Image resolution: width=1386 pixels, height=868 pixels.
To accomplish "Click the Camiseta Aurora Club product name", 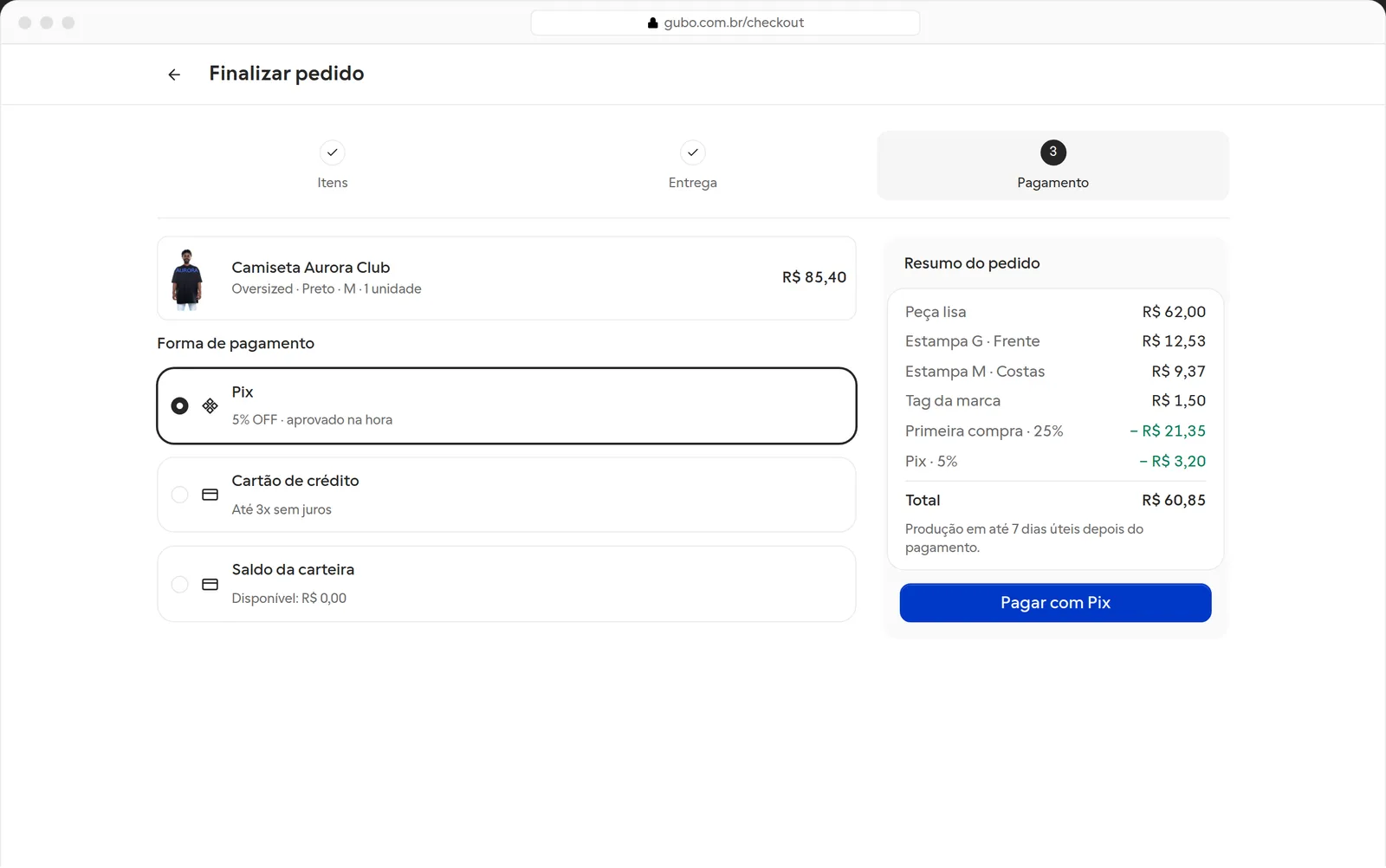I will click(x=311, y=268).
